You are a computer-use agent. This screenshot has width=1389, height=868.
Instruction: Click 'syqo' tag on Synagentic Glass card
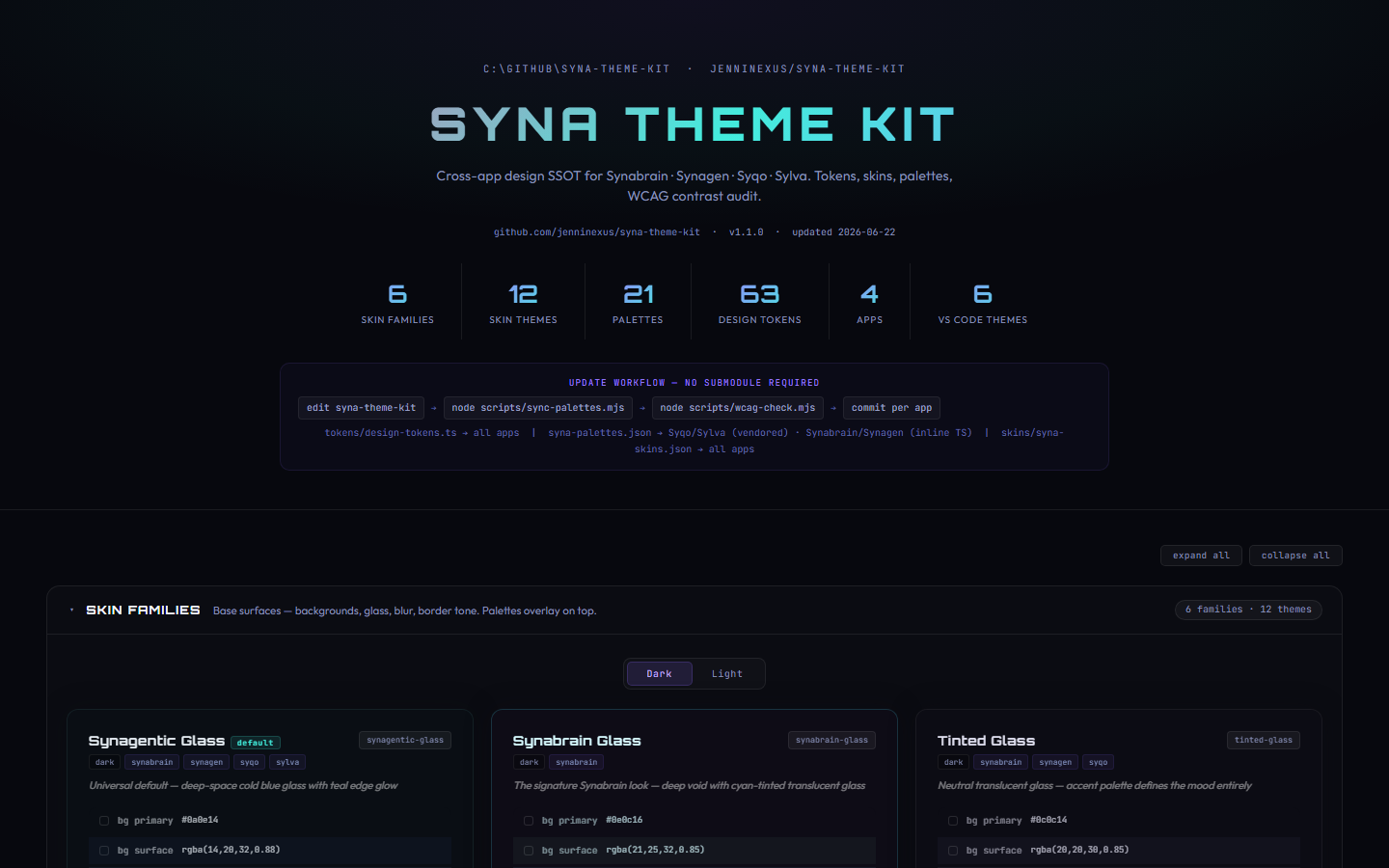(x=250, y=762)
